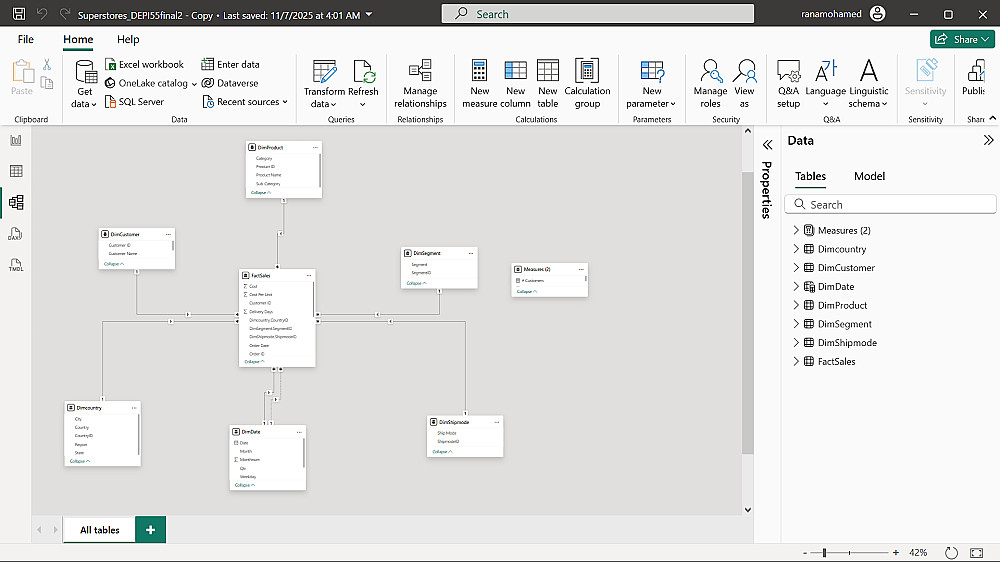This screenshot has height=562, width=1000.
Task: Switch to Tables tab in Data pane
Action: (x=810, y=176)
